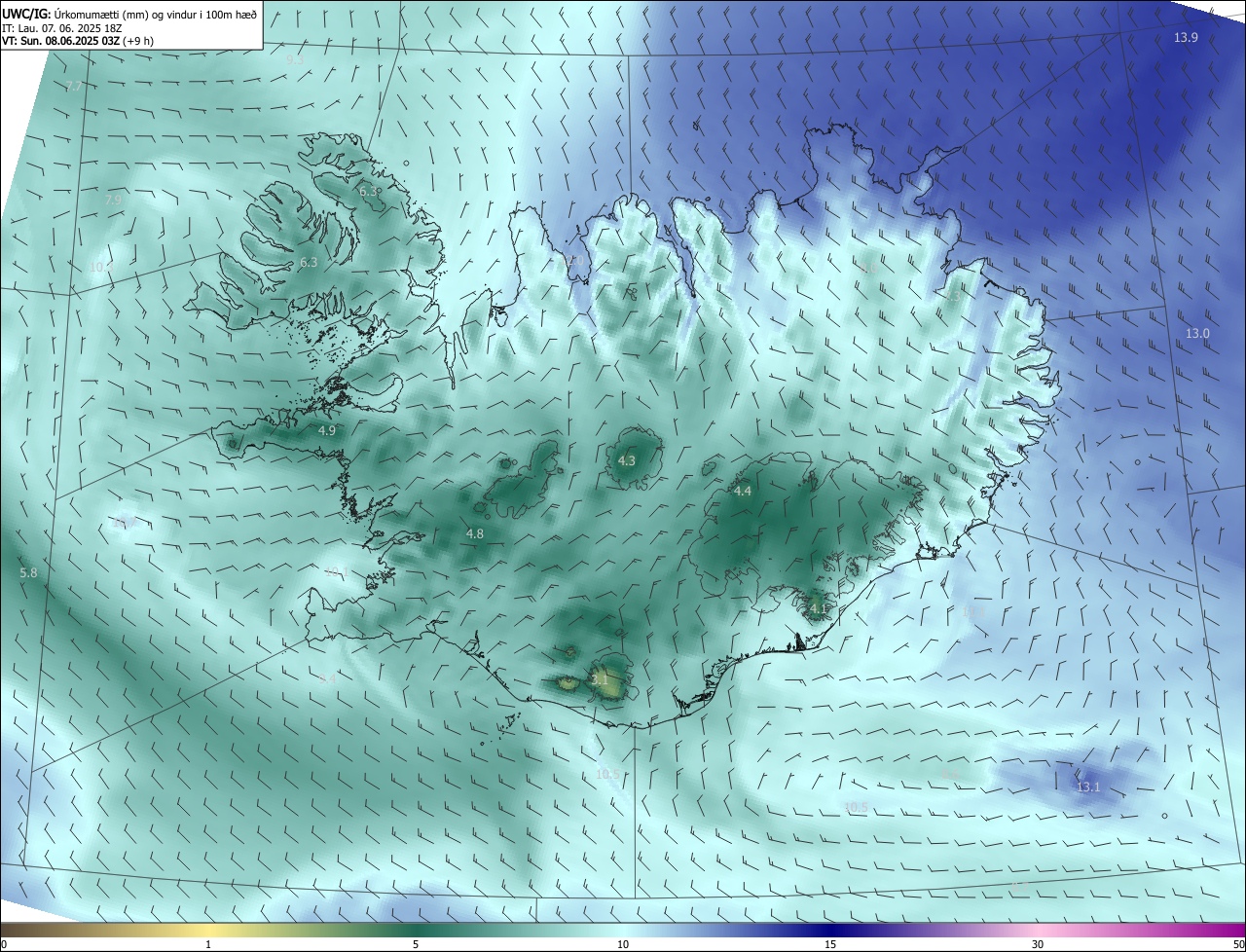Click the 13.9 value label on the map
1246x952 pixels.
click(1186, 37)
